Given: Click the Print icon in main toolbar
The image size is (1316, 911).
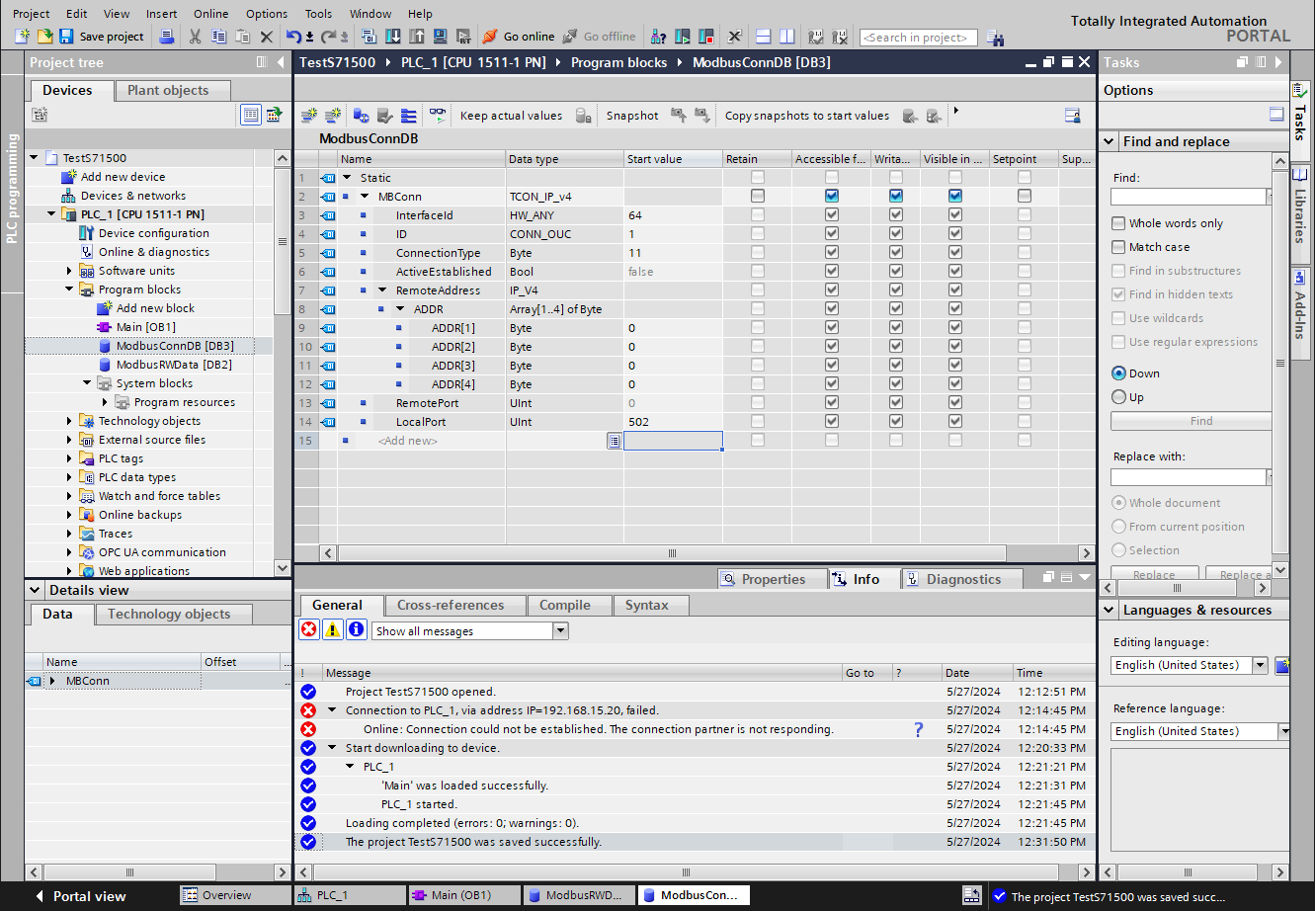Looking at the screenshot, I should [167, 37].
